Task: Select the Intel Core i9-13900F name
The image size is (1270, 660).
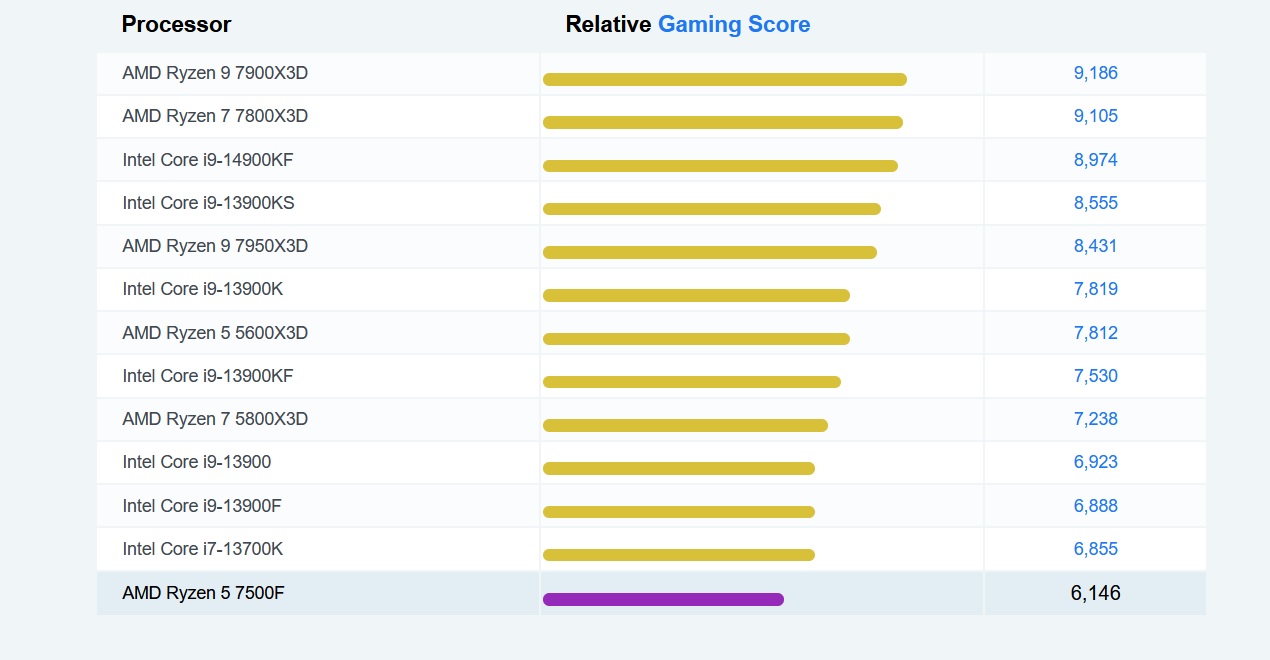Action: 202,506
